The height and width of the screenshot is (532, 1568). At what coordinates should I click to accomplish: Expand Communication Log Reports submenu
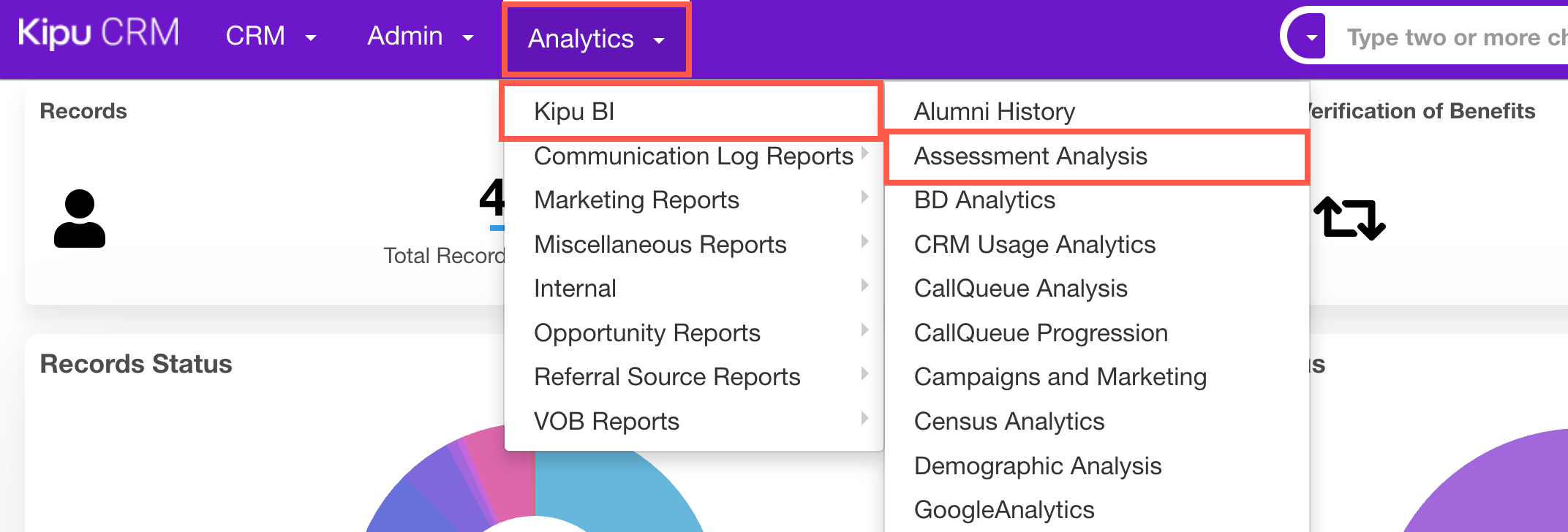click(693, 156)
